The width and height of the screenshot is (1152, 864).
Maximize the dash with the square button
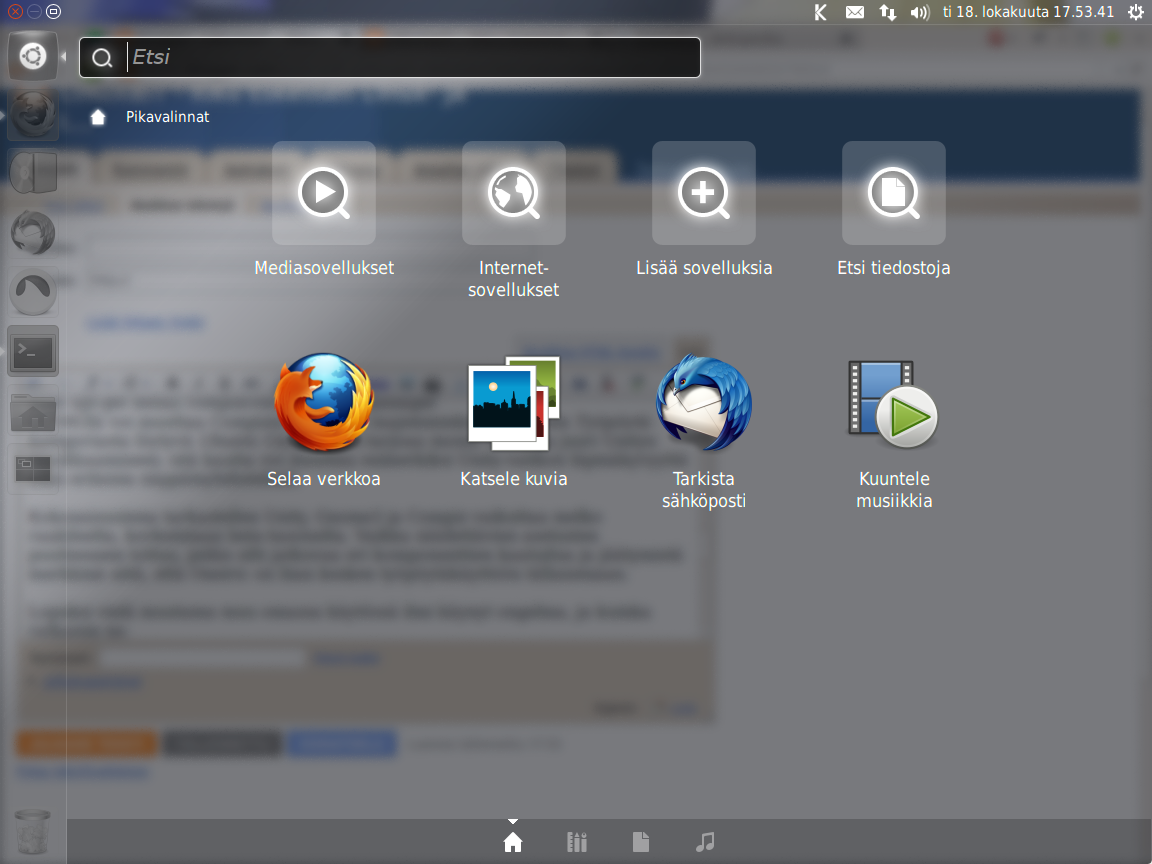(x=53, y=12)
